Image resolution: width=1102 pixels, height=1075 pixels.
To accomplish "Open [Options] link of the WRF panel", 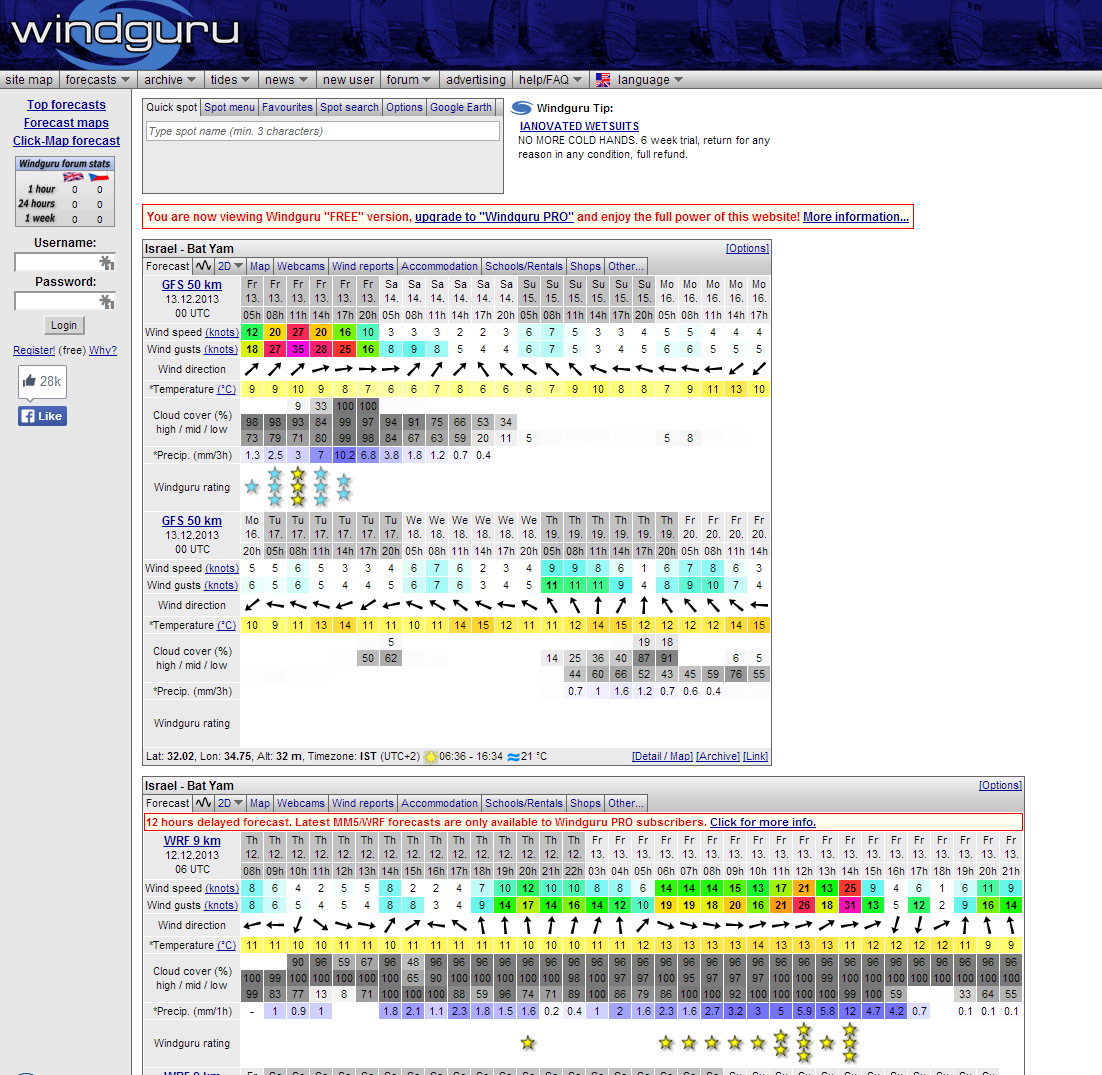I will 1000,786.
